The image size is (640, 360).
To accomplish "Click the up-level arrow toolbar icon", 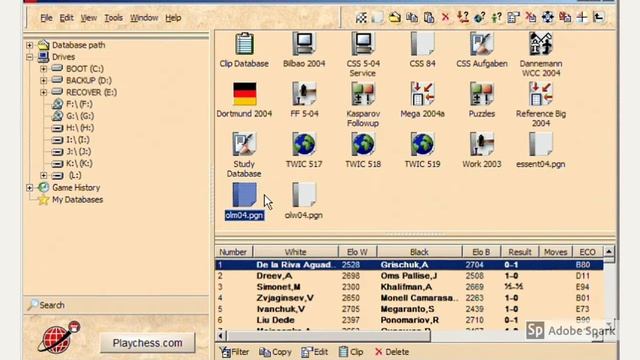I will [599, 18].
